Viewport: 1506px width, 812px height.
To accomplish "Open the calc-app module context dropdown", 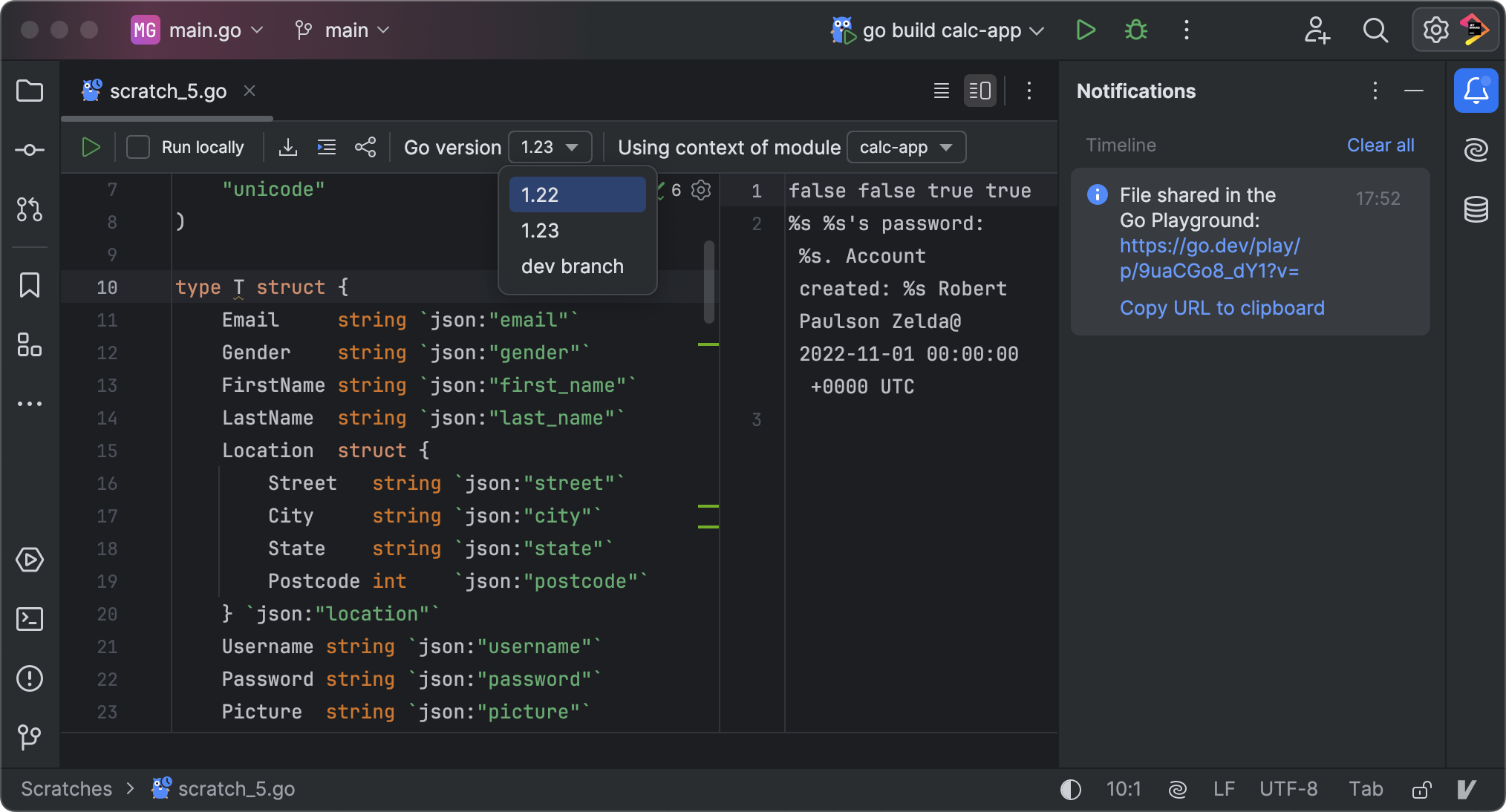I will (x=905, y=147).
